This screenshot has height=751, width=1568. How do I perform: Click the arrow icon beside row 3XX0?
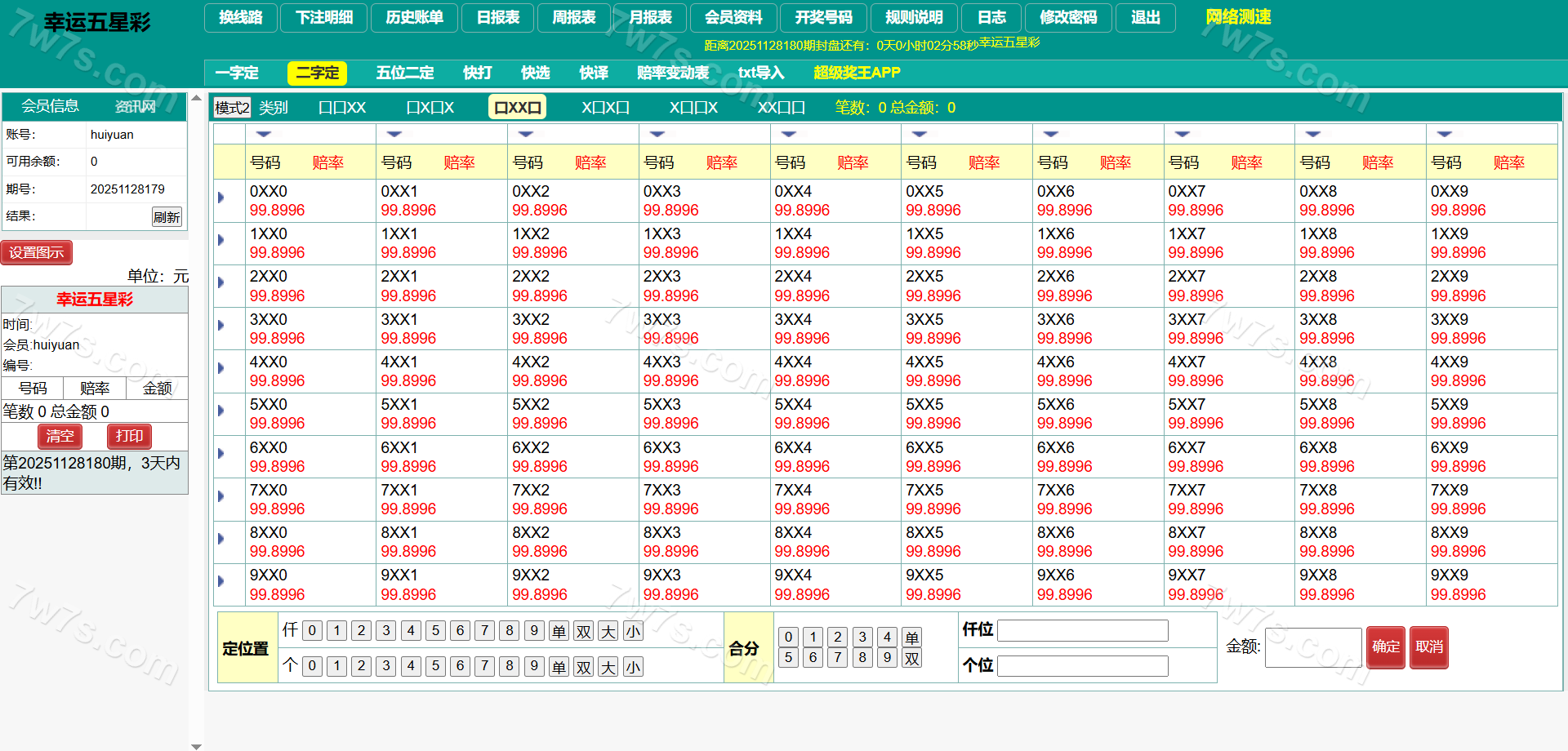click(220, 326)
